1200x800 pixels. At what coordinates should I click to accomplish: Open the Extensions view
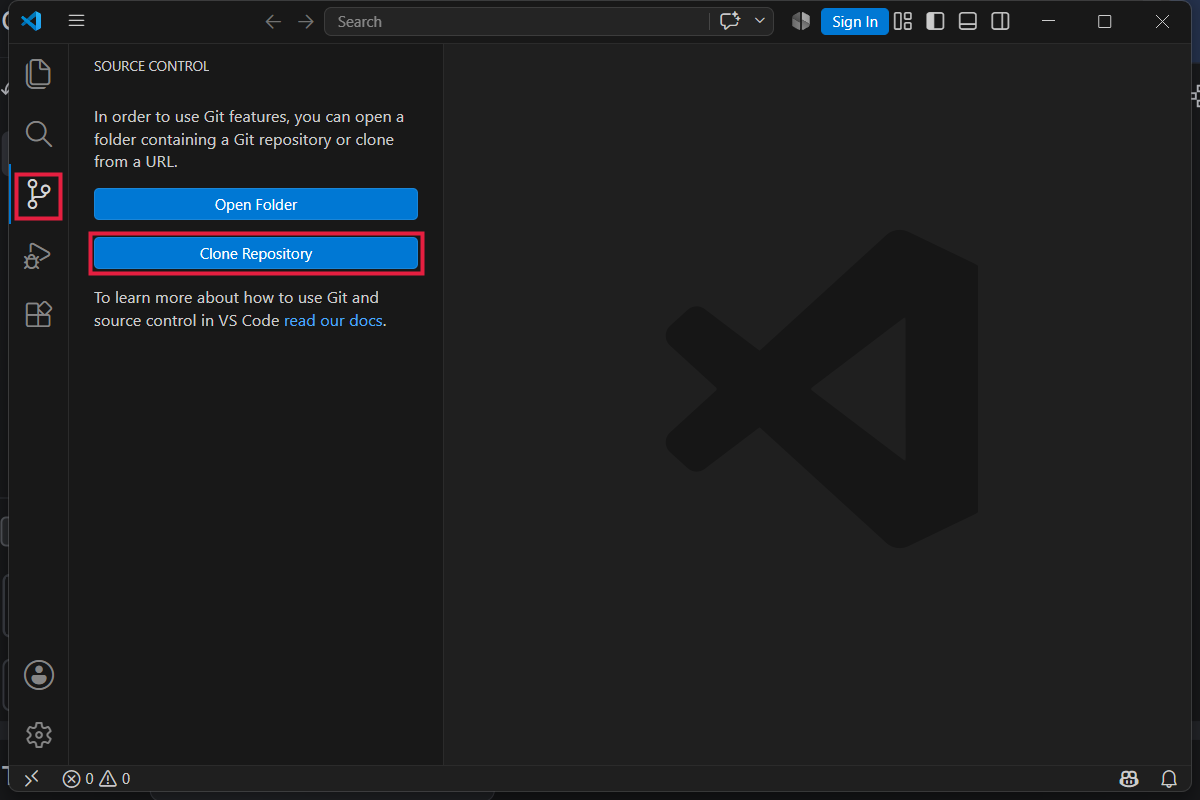click(x=38, y=315)
